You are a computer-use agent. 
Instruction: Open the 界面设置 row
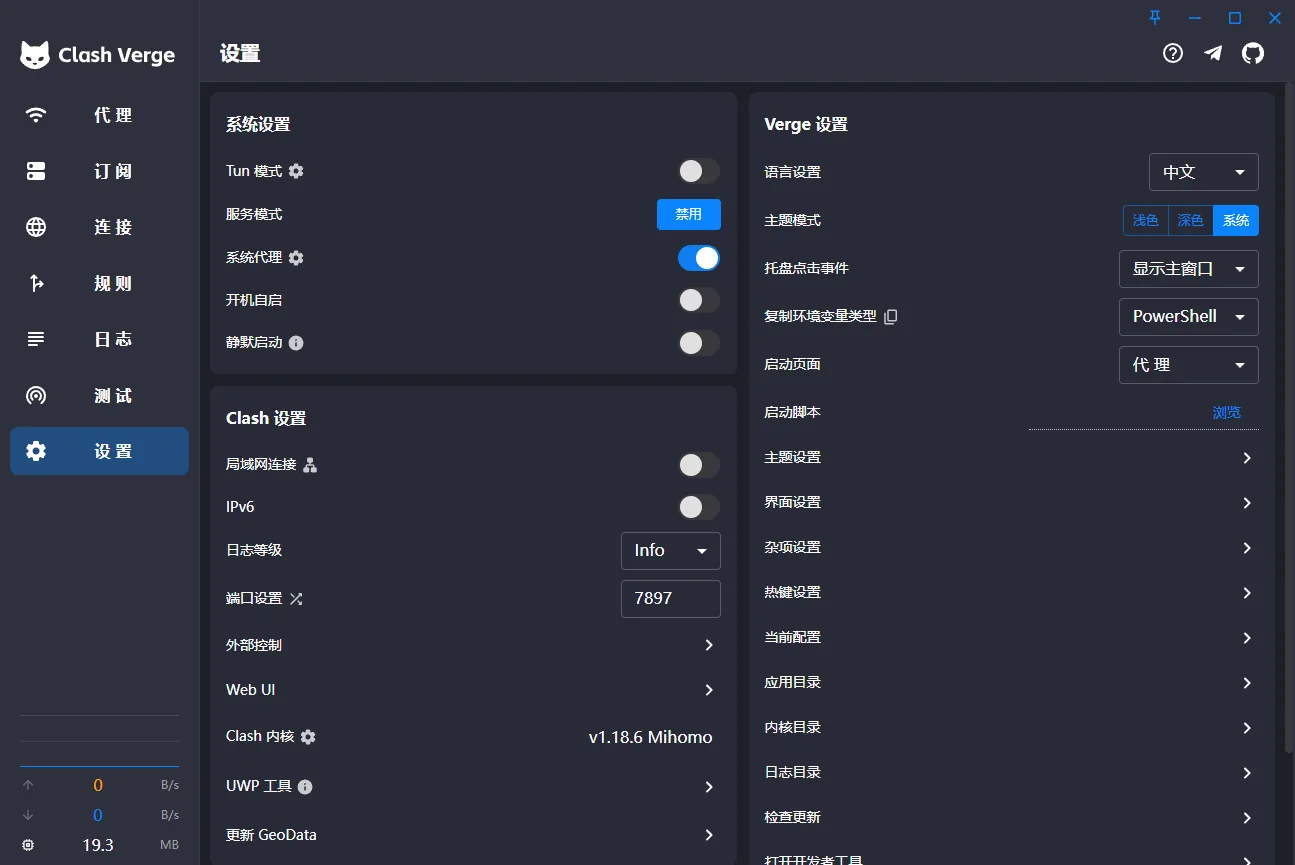(1011, 502)
